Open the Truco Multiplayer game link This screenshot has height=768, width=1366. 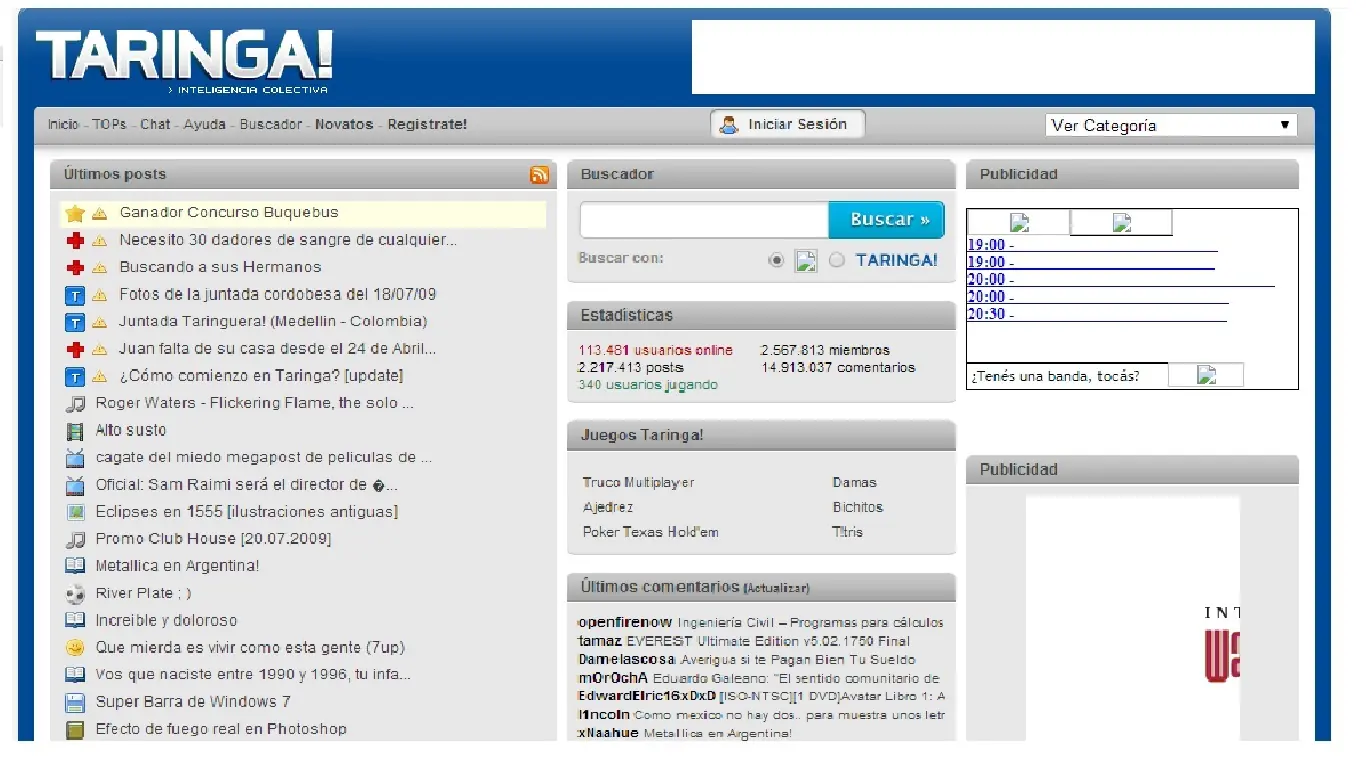coord(638,483)
